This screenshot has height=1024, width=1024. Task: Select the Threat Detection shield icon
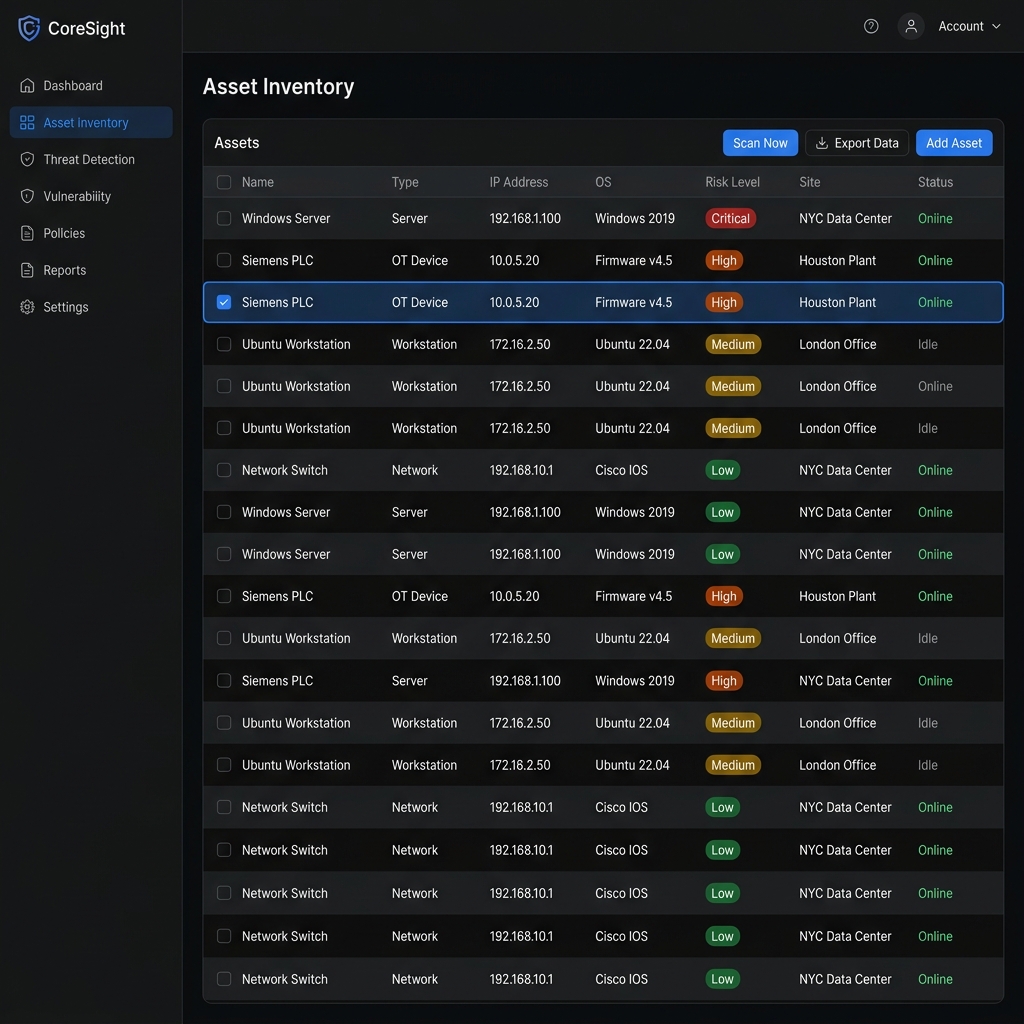(x=26, y=159)
